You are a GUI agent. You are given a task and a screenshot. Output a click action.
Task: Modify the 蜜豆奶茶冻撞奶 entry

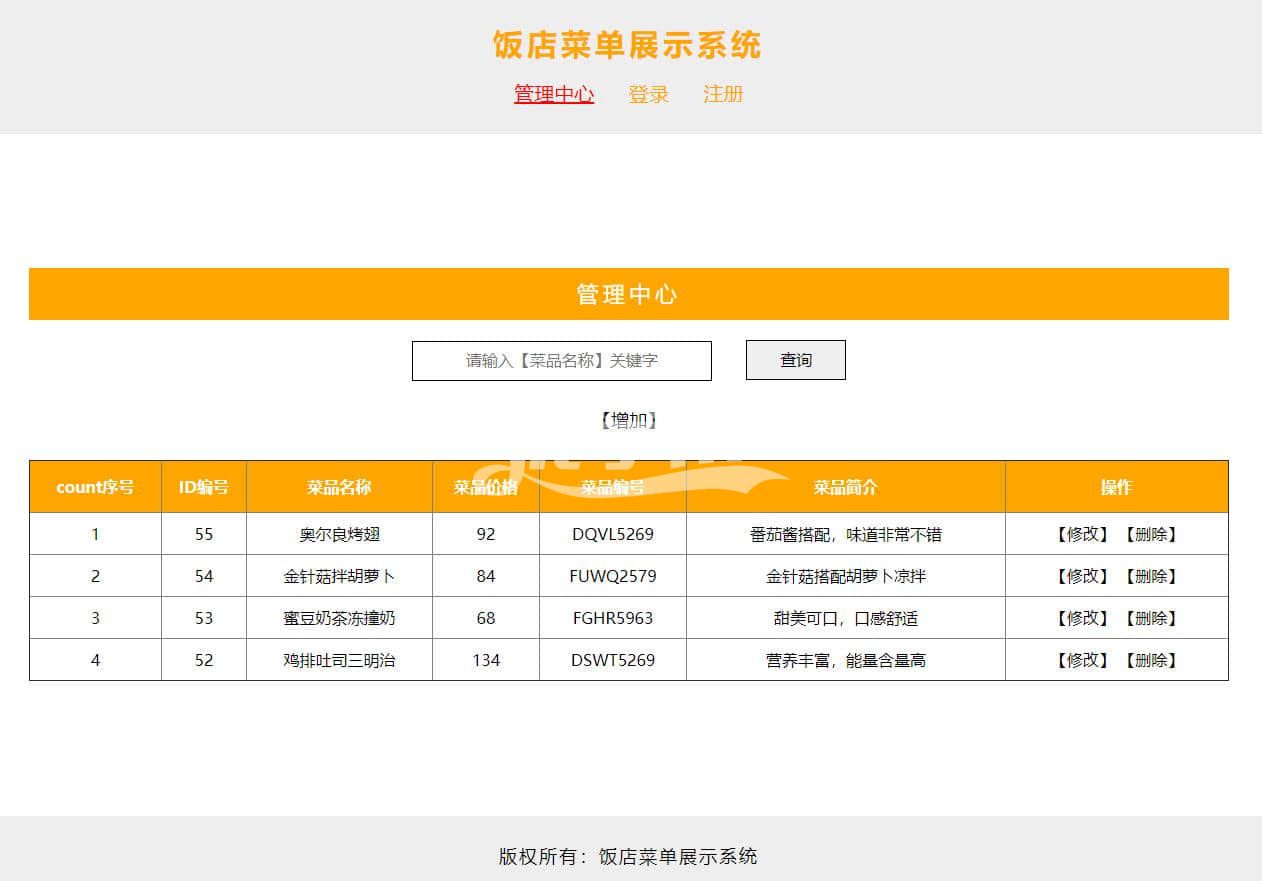tap(1082, 618)
